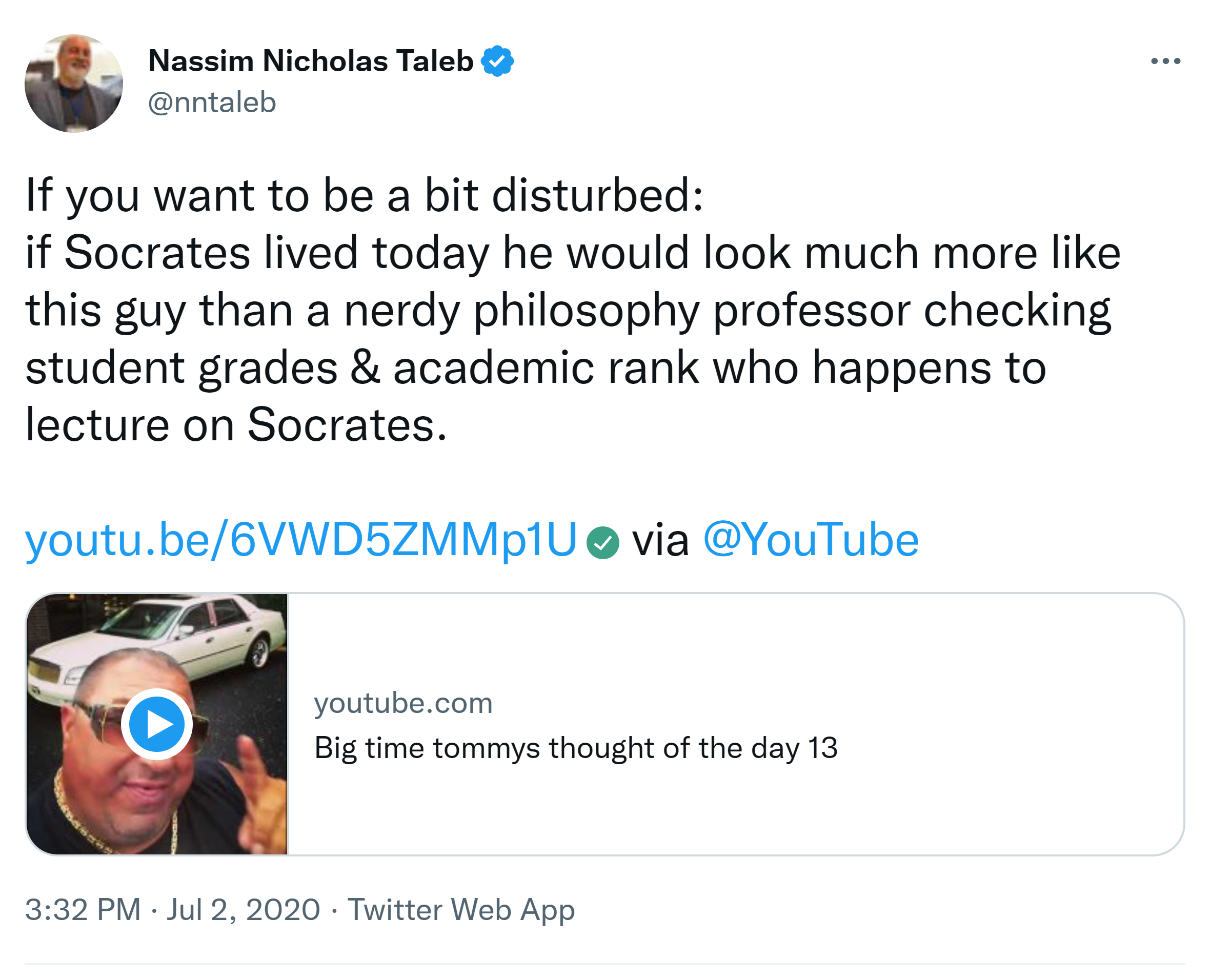This screenshot has width=1210, height=980.
Task: Click the youtube.com domain in the card
Action: tap(403, 703)
